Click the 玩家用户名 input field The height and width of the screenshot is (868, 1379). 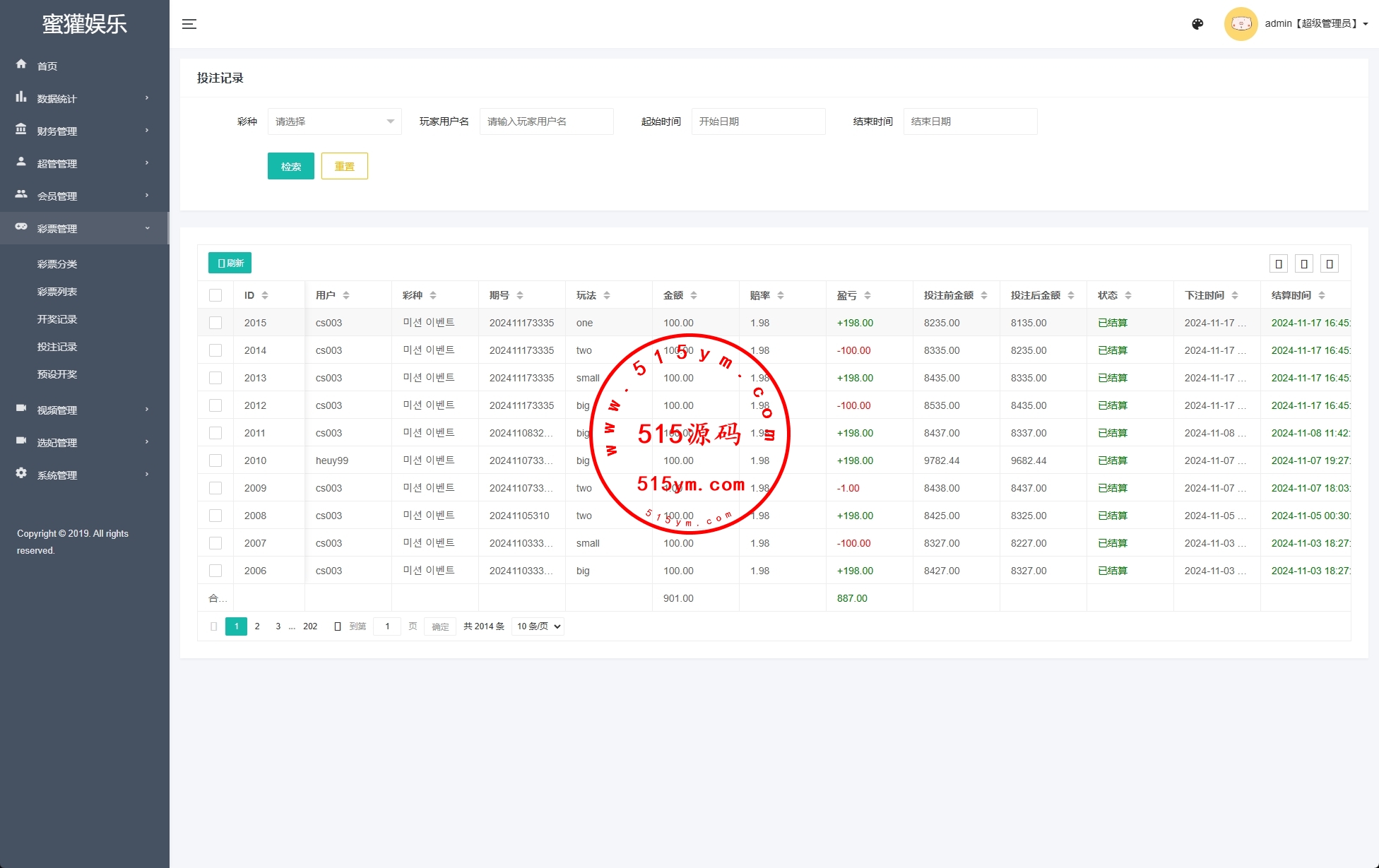546,121
